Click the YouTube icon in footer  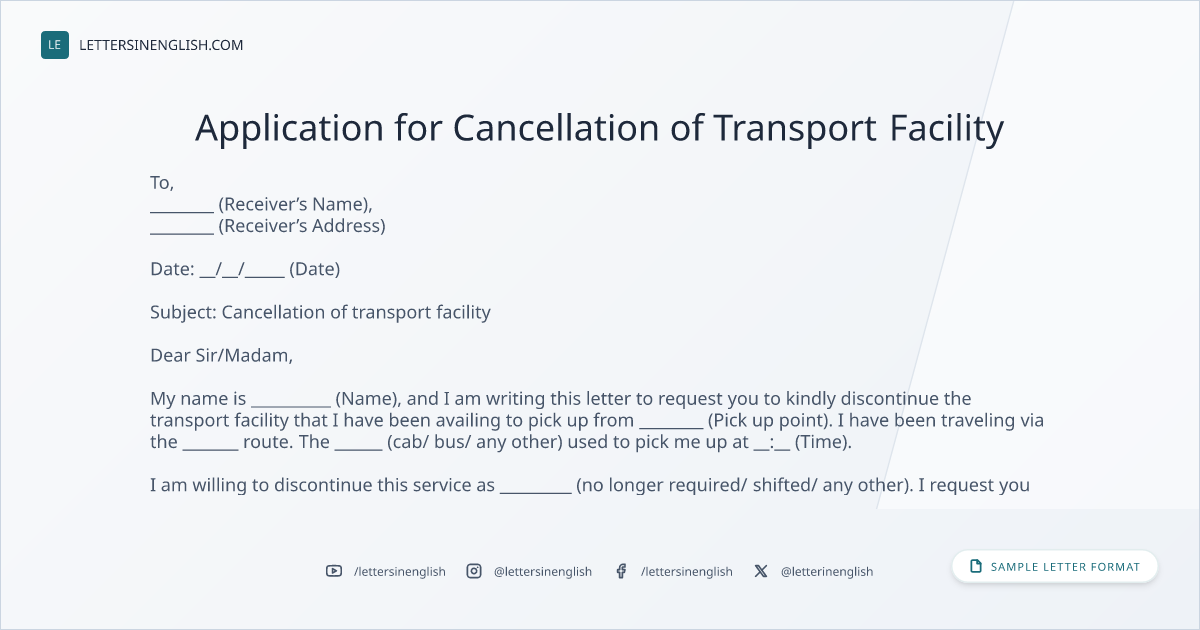[x=334, y=571]
